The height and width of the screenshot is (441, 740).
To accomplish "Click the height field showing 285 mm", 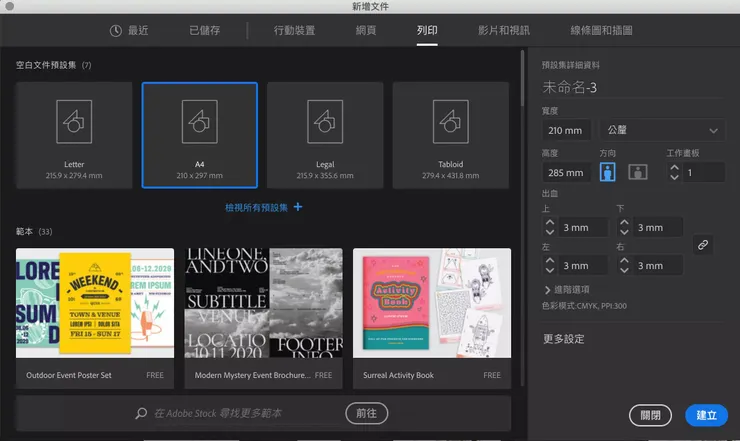I will (x=566, y=173).
